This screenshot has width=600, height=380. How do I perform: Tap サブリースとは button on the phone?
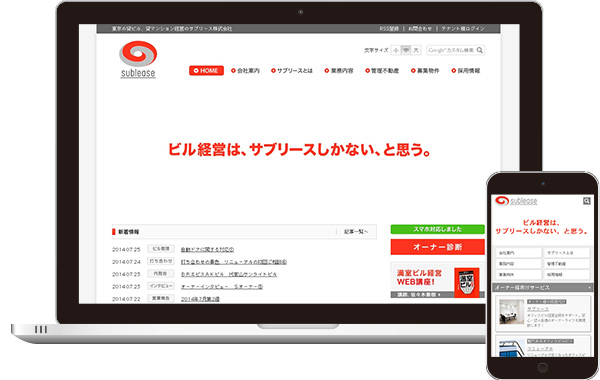(x=567, y=253)
